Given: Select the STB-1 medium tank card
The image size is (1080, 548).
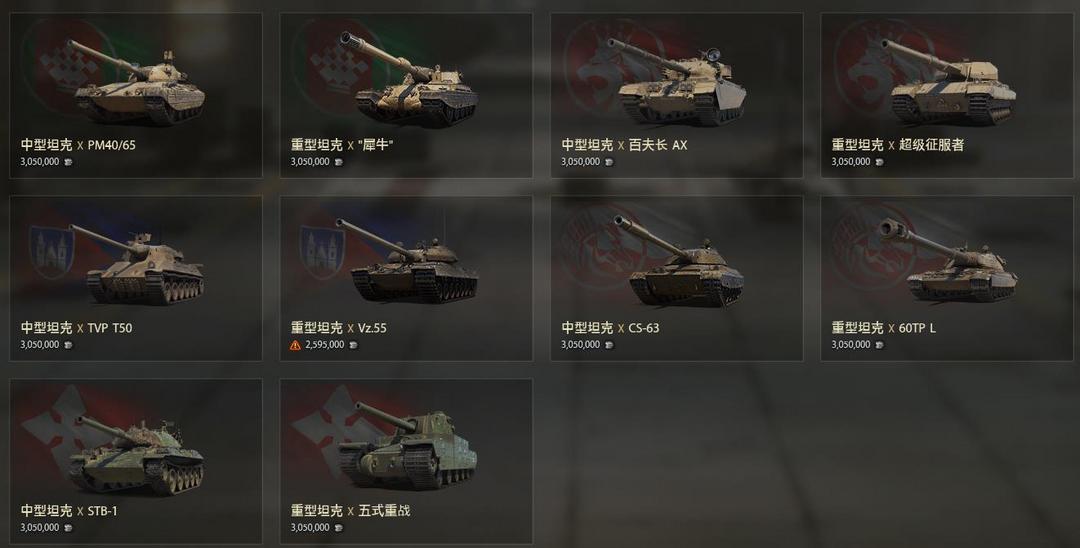Looking at the screenshot, I should (x=136, y=461).
